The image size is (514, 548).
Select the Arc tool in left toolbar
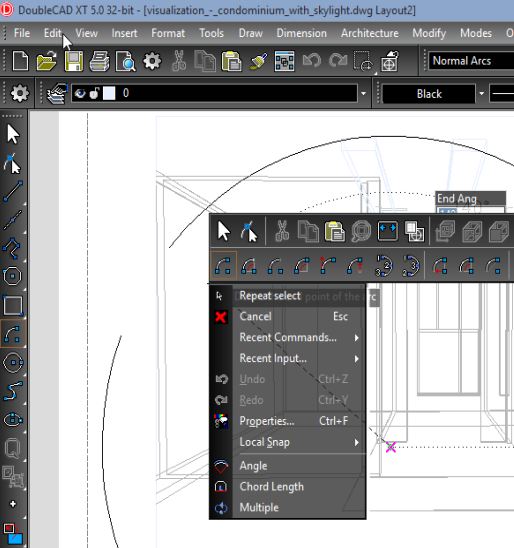(x=13, y=334)
